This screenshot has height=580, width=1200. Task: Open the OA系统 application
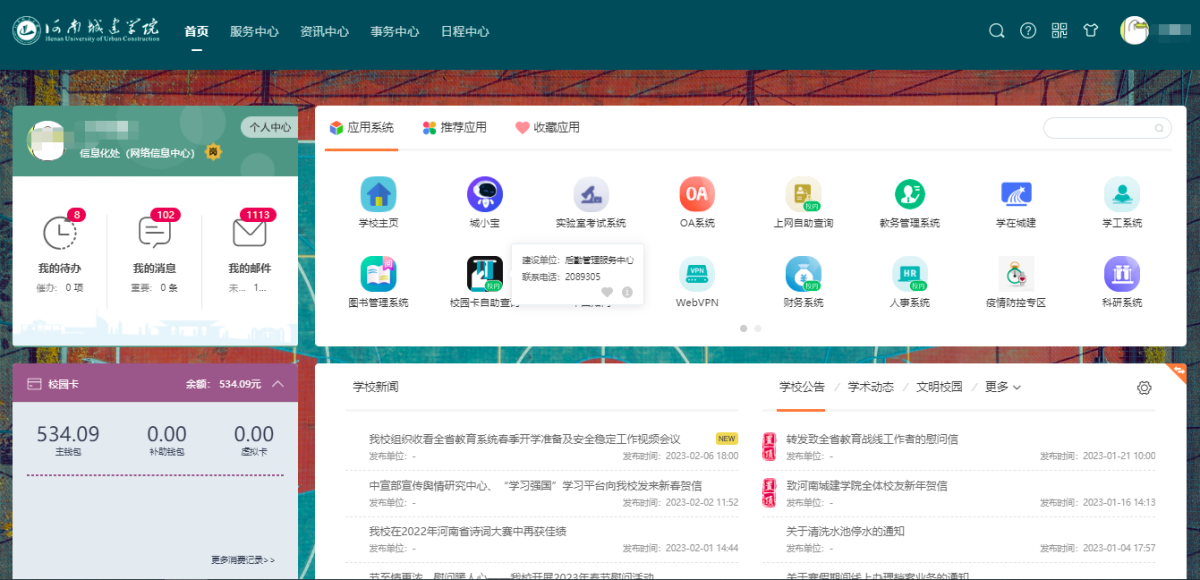click(x=697, y=194)
